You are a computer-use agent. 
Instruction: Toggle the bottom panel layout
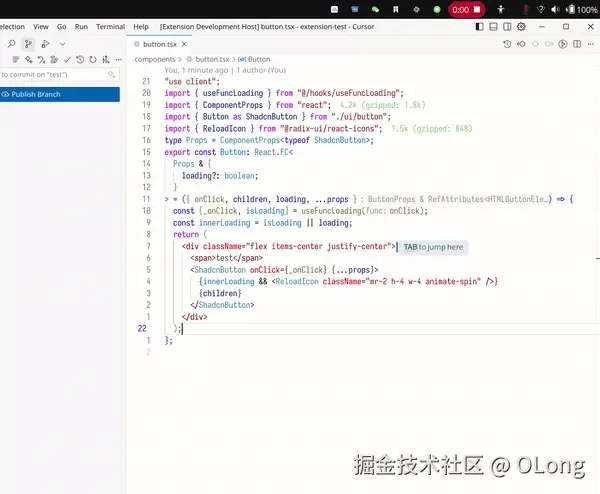click(x=494, y=26)
